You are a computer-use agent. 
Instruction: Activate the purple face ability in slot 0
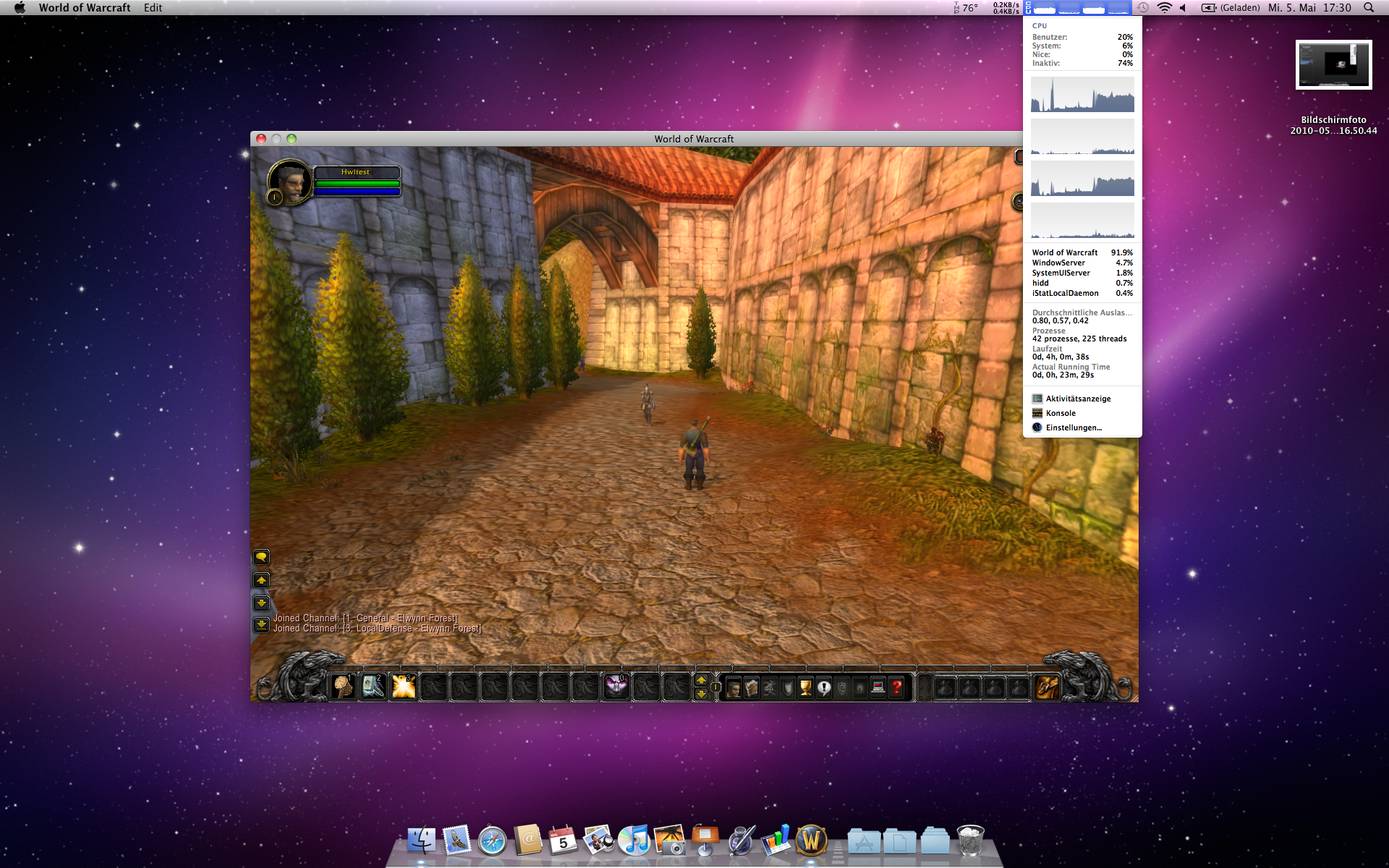616,686
